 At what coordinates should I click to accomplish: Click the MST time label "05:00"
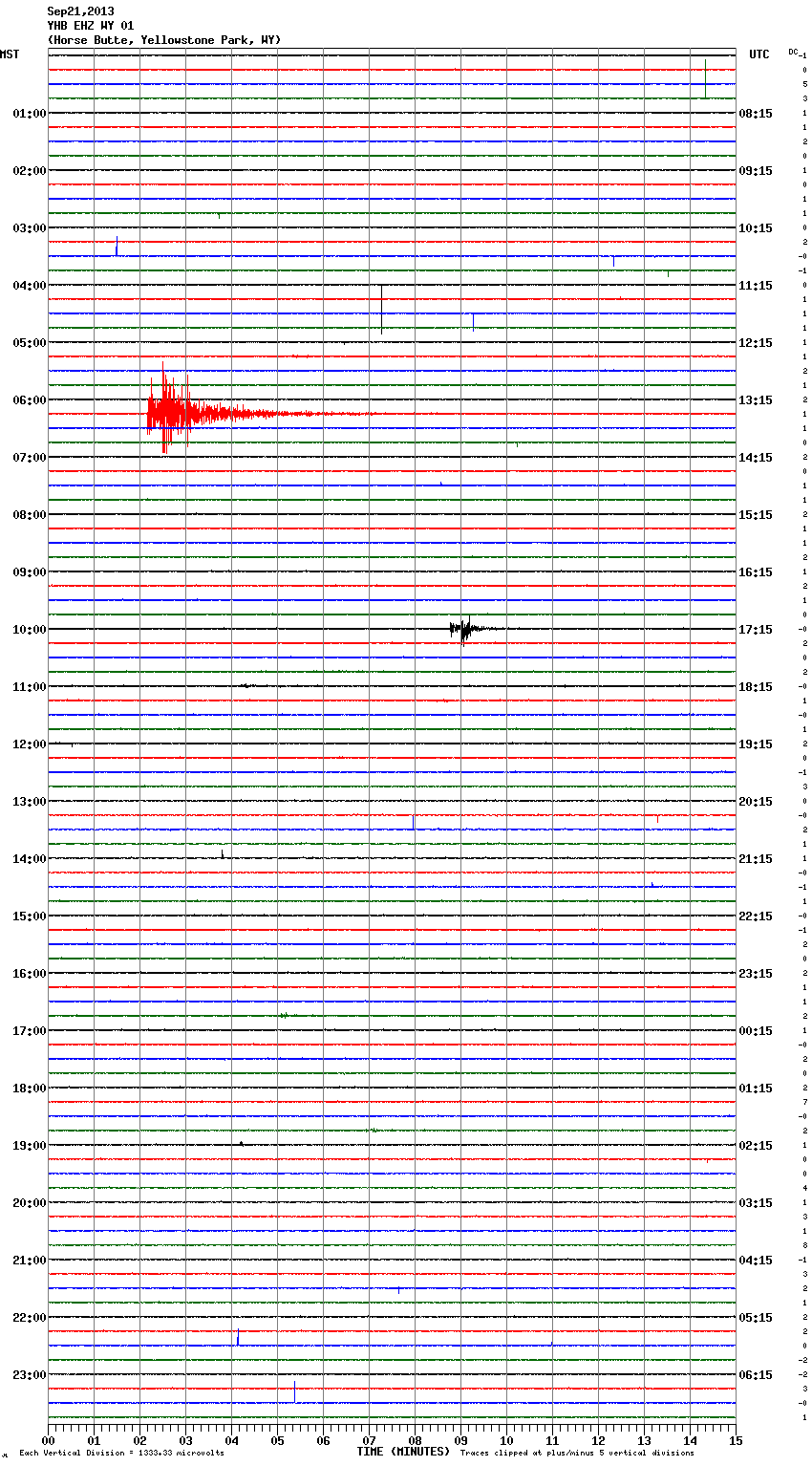(30, 343)
